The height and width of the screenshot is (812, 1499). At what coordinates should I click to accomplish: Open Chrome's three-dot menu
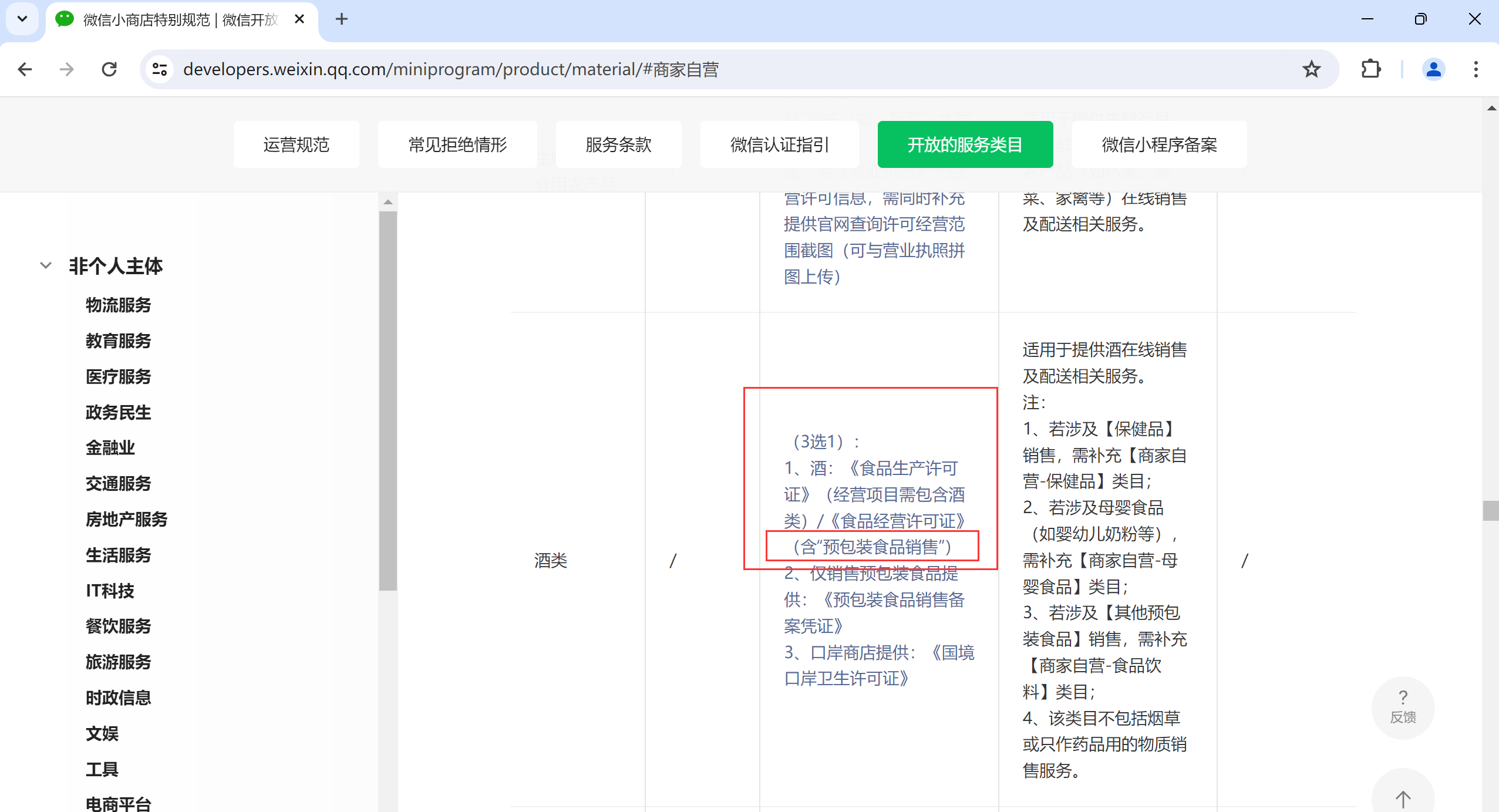click(1476, 69)
